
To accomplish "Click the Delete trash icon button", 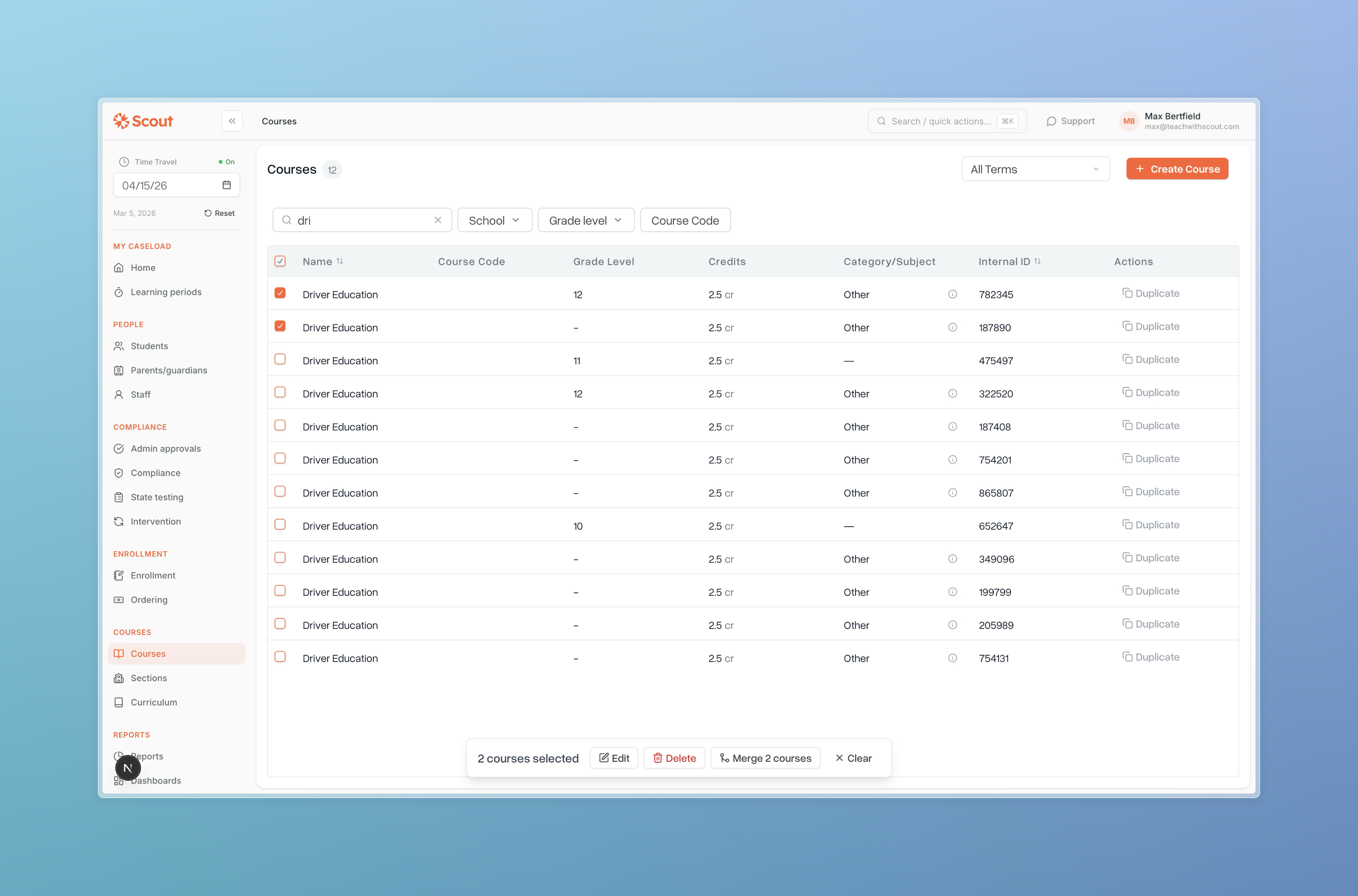I will pos(674,758).
